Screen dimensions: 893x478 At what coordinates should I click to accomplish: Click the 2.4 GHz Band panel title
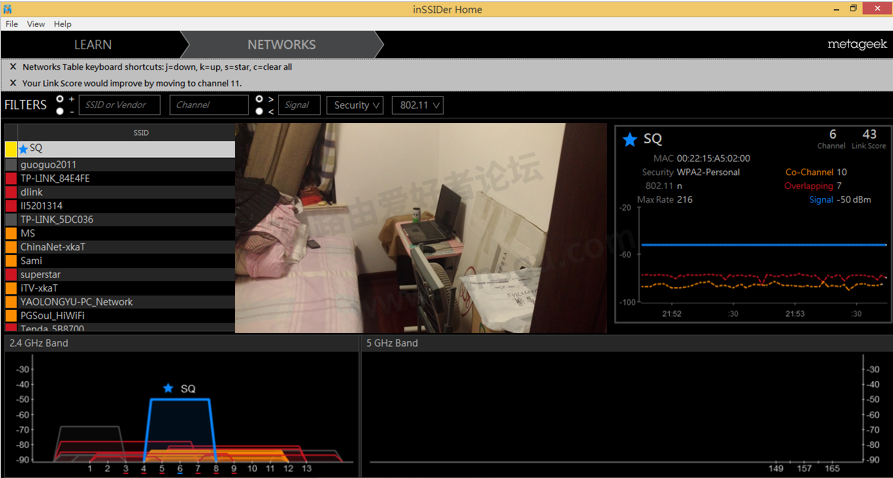pos(39,343)
